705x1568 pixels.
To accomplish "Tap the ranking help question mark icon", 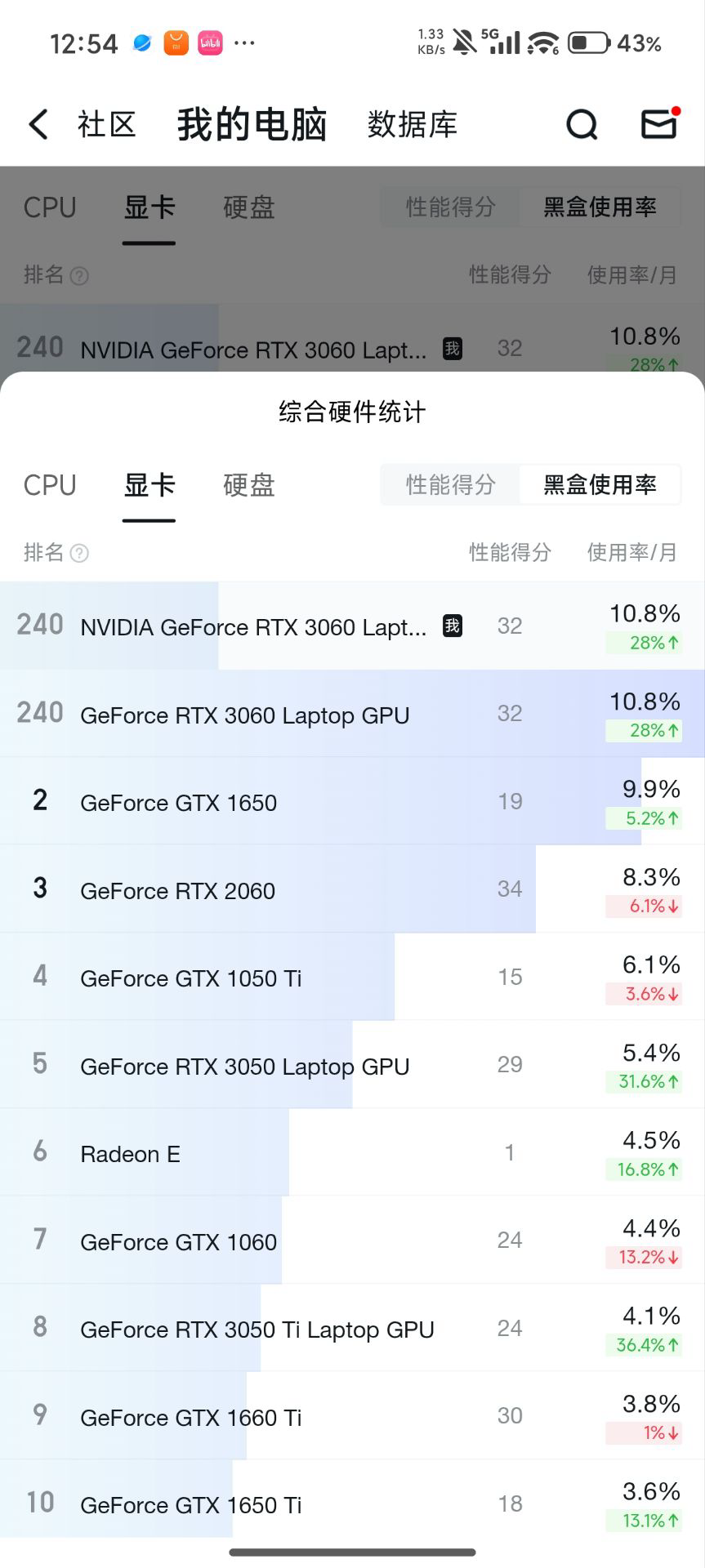I will (x=79, y=554).
